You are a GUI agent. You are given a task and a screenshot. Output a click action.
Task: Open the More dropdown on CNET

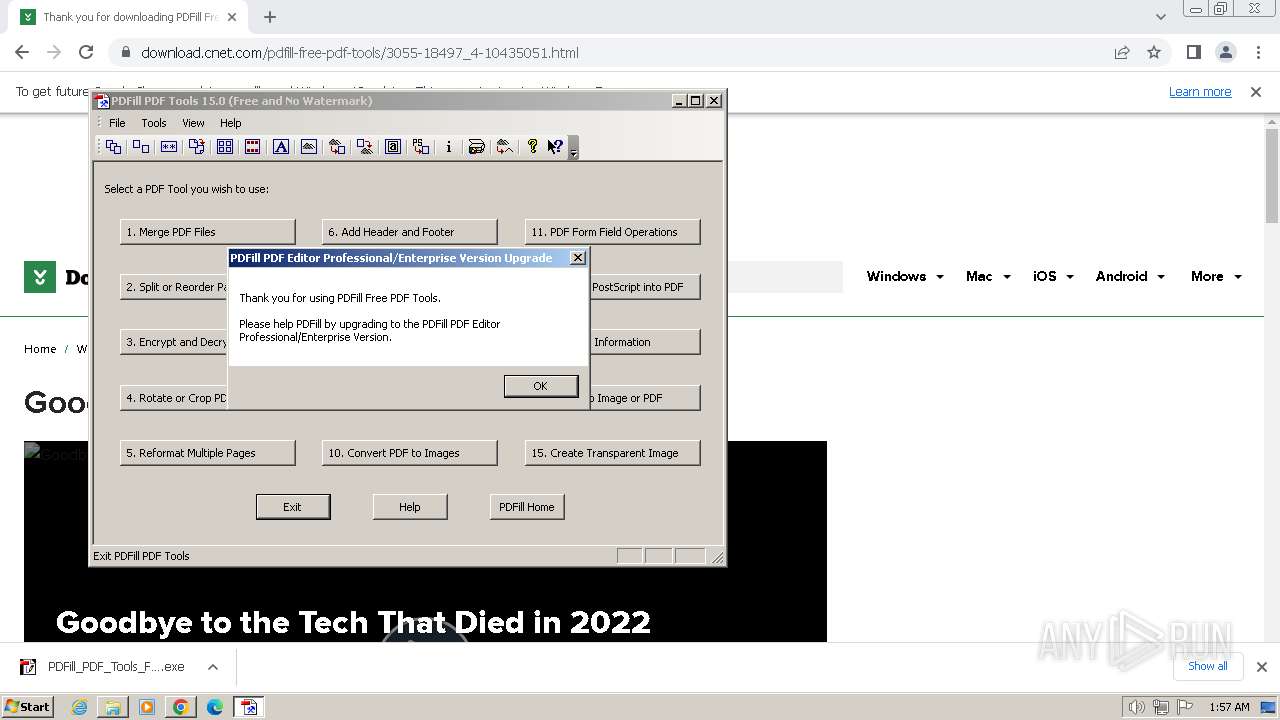point(1216,276)
